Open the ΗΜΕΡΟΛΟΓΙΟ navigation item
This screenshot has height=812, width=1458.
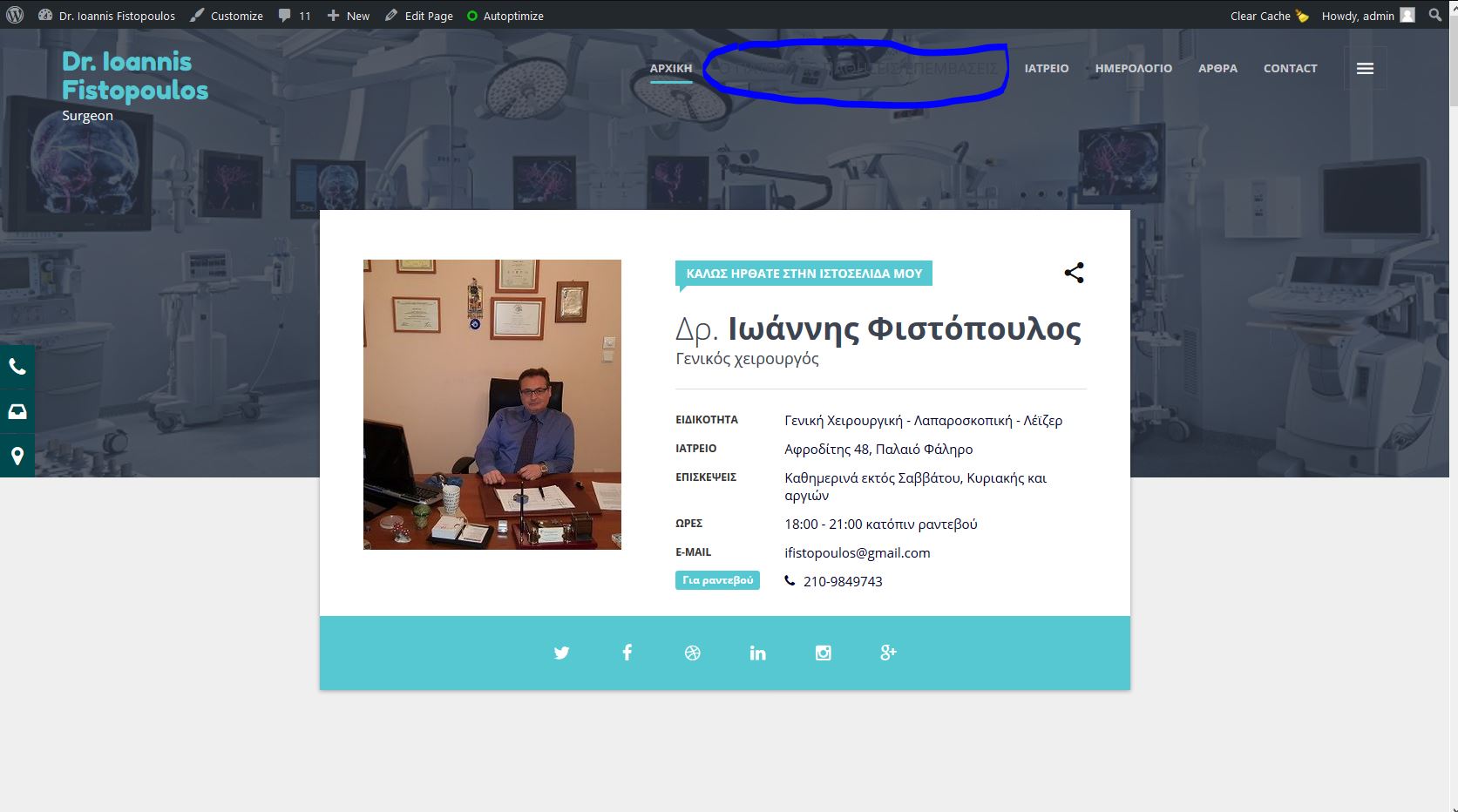1133,68
